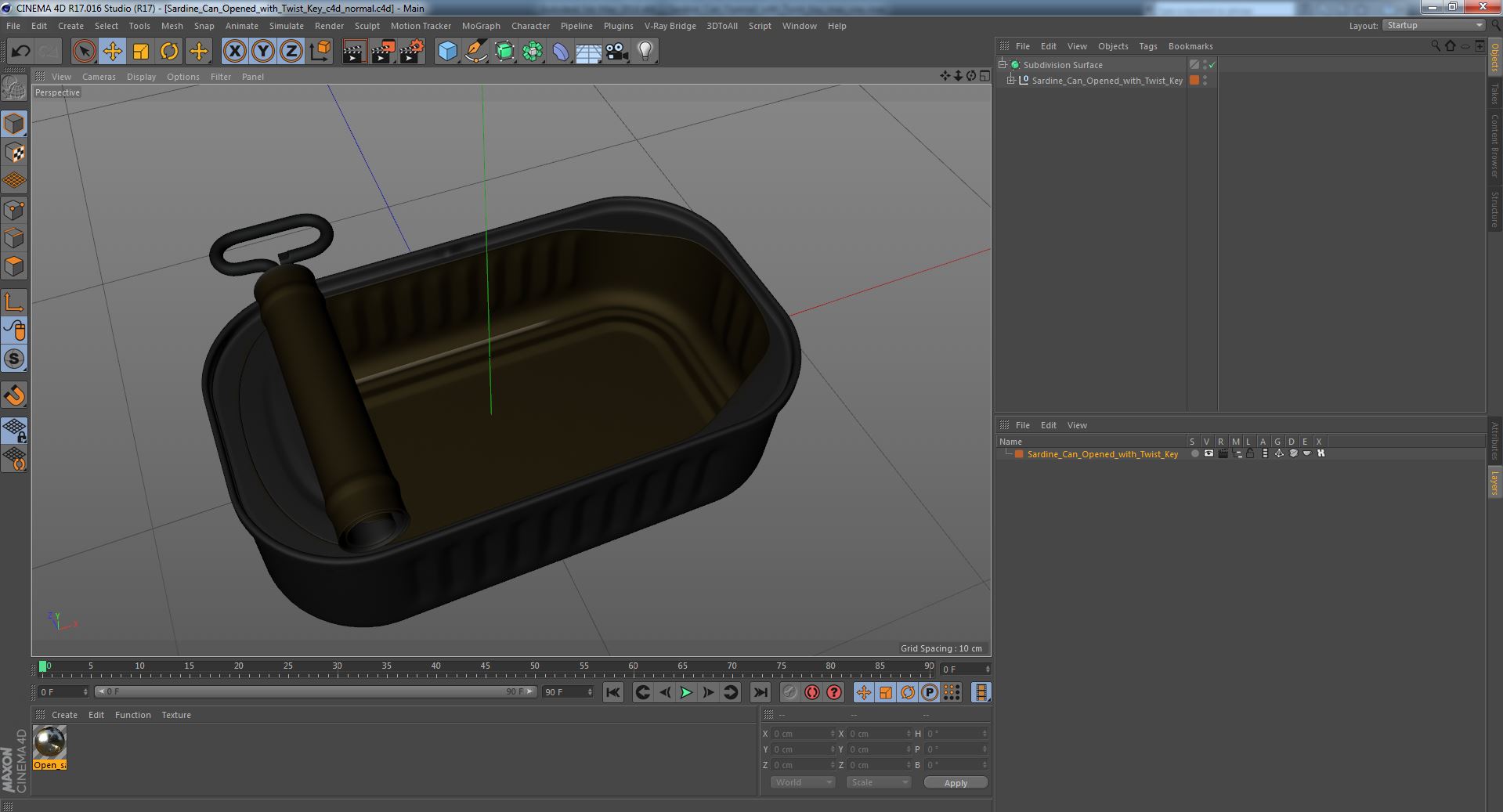1503x812 pixels.
Task: Activate the Rotate tool
Action: (169, 52)
